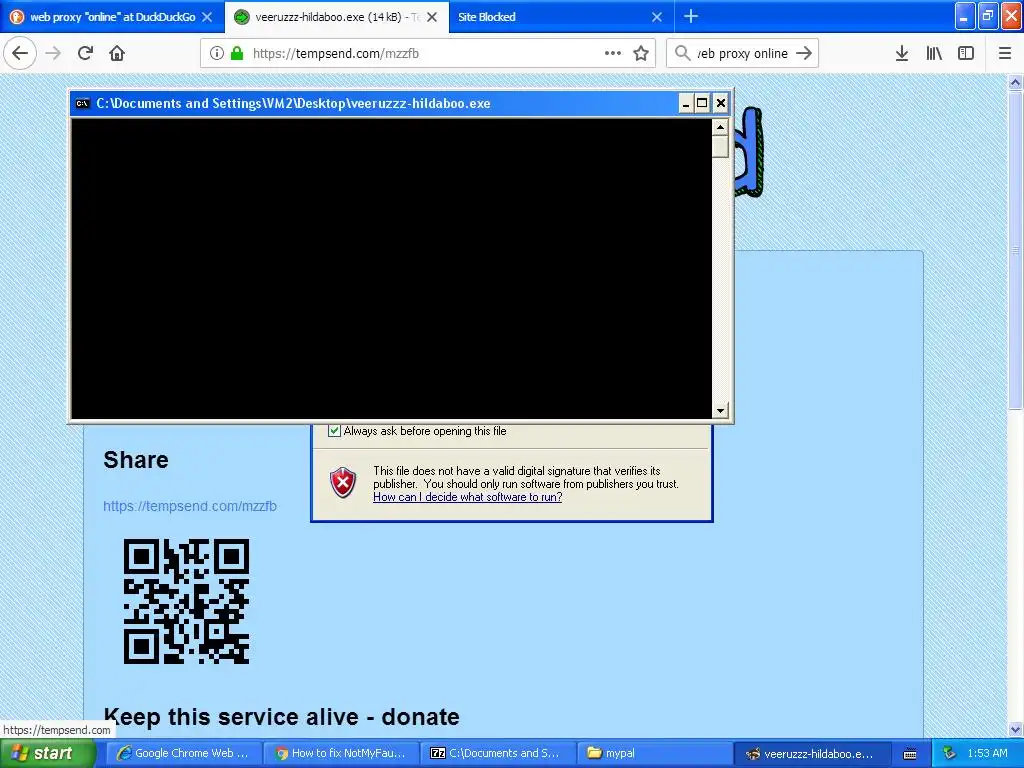Close the veeruzzz-hildaboo.exe console window

pyautogui.click(x=720, y=103)
